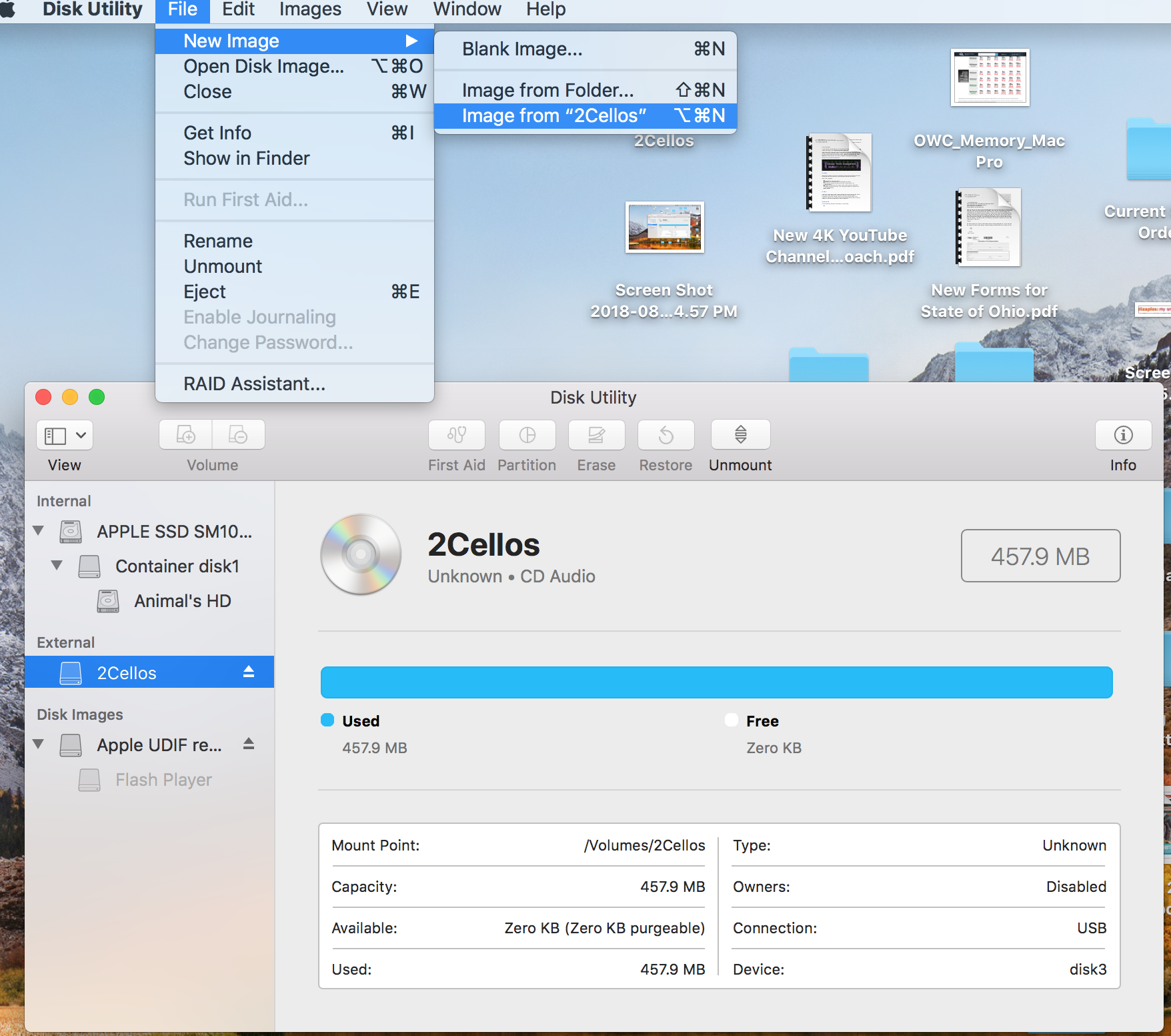Click the remove volume icon
This screenshot has height=1036, width=1171.
click(238, 435)
